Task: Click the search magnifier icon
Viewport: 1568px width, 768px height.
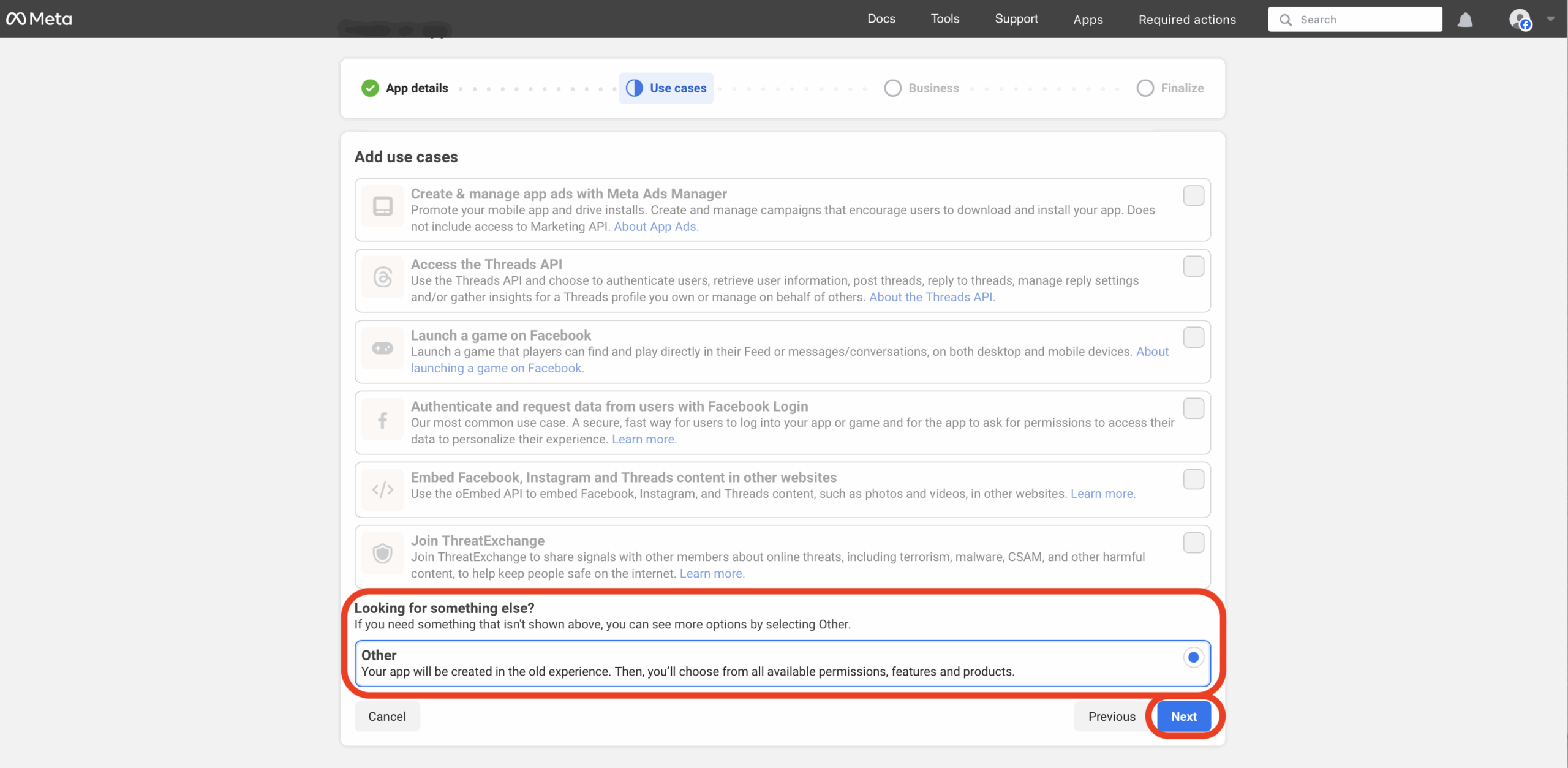Action: pyautogui.click(x=1286, y=20)
